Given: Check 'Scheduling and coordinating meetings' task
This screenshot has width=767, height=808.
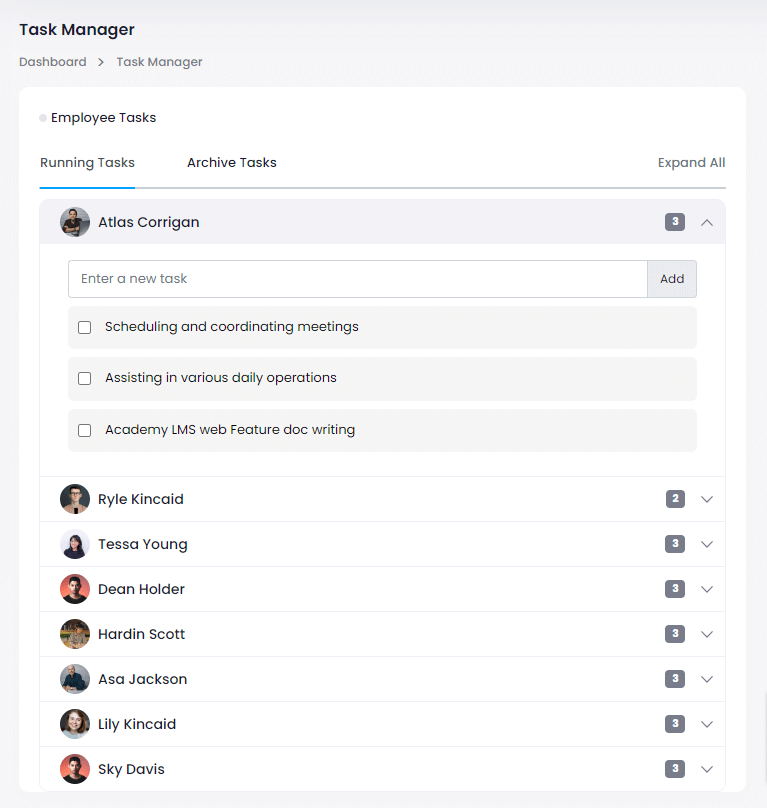Looking at the screenshot, I should [85, 327].
